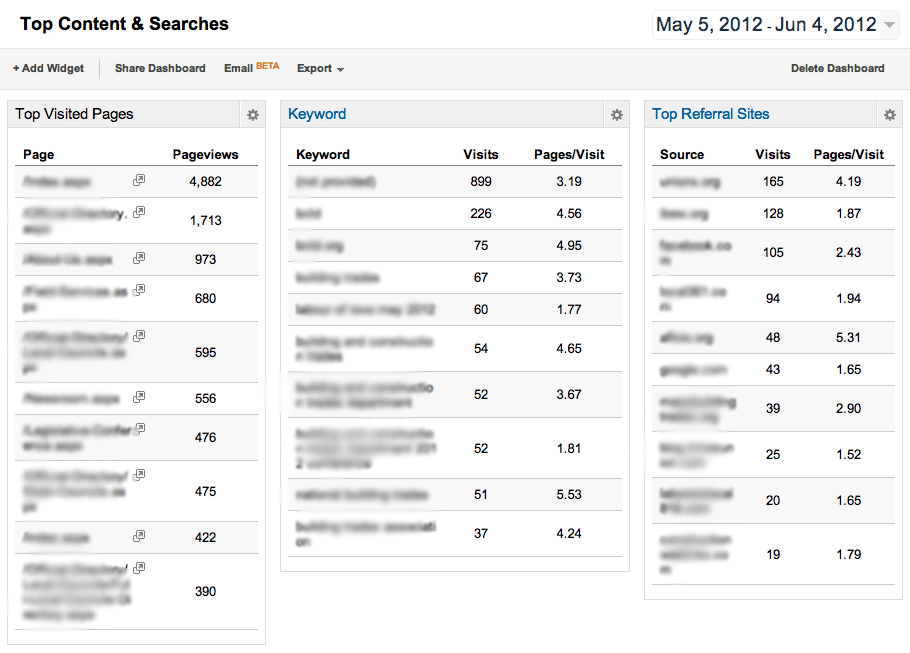The width and height of the screenshot is (910, 653).
Task: Open the Top Referral Sites settings gear
Action: pyautogui.click(x=889, y=115)
